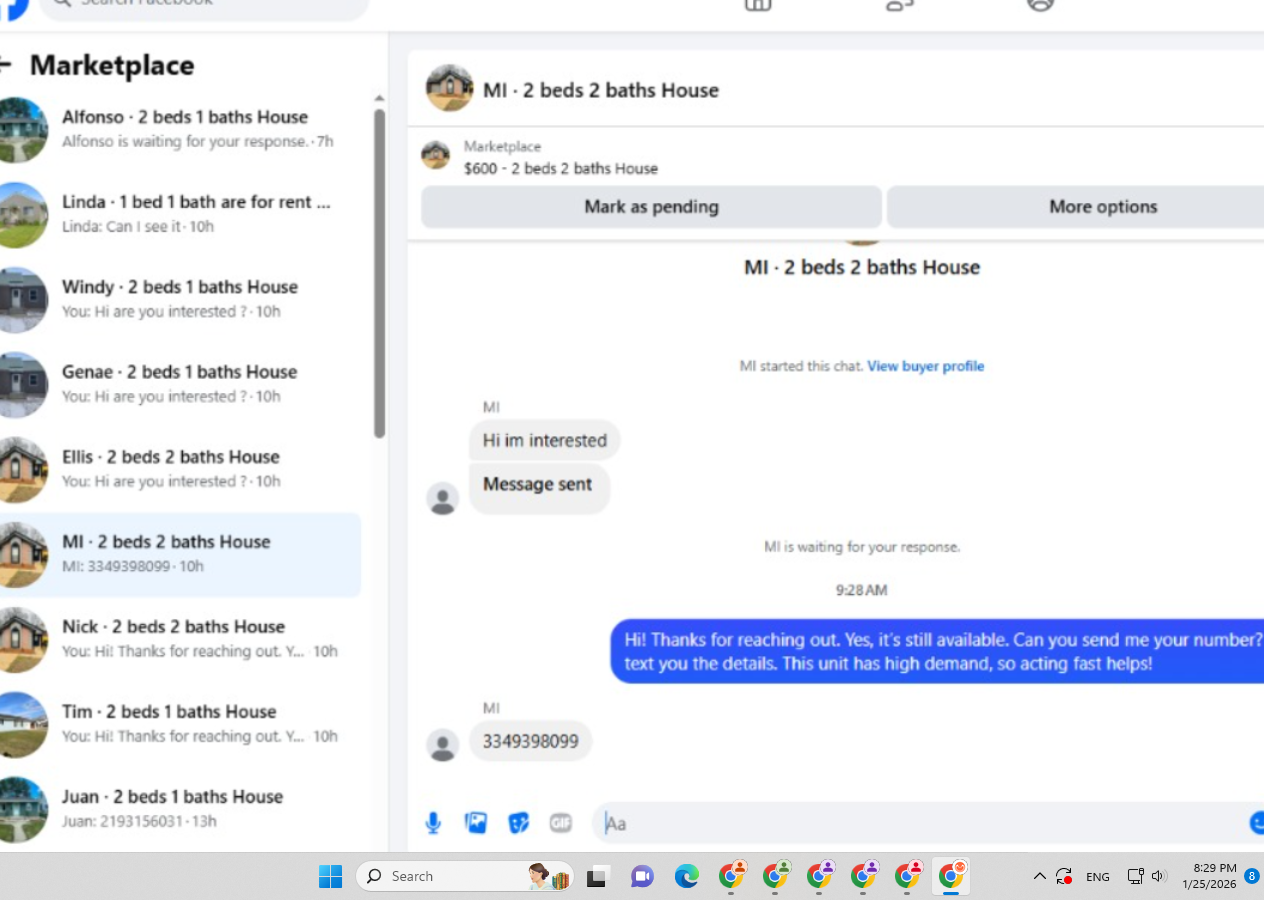The image size is (1264, 900).
Task: Click Juan's listing thumbnail
Action: pos(20,810)
